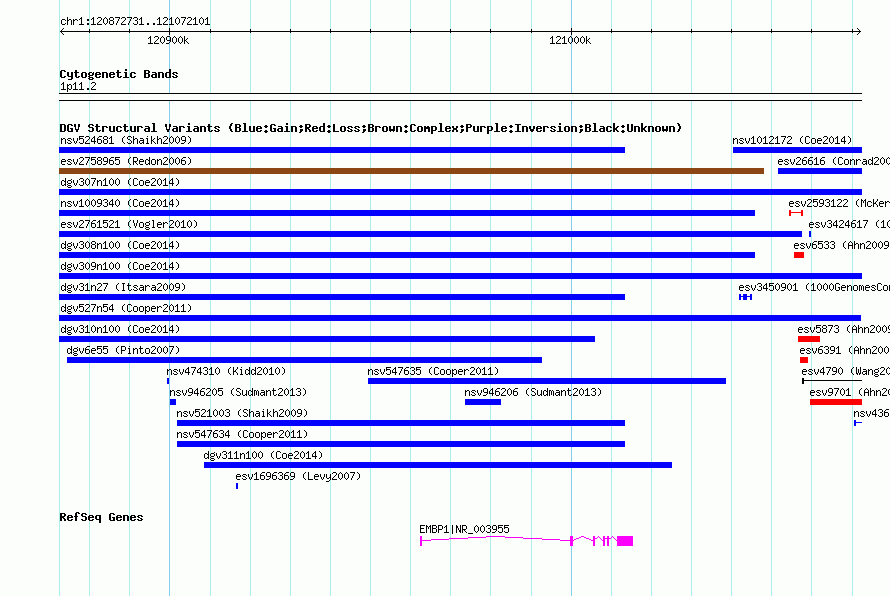The width and height of the screenshot is (890, 596).
Task: Click the short blue nsv946206 variant bar
Action: [x=483, y=402]
